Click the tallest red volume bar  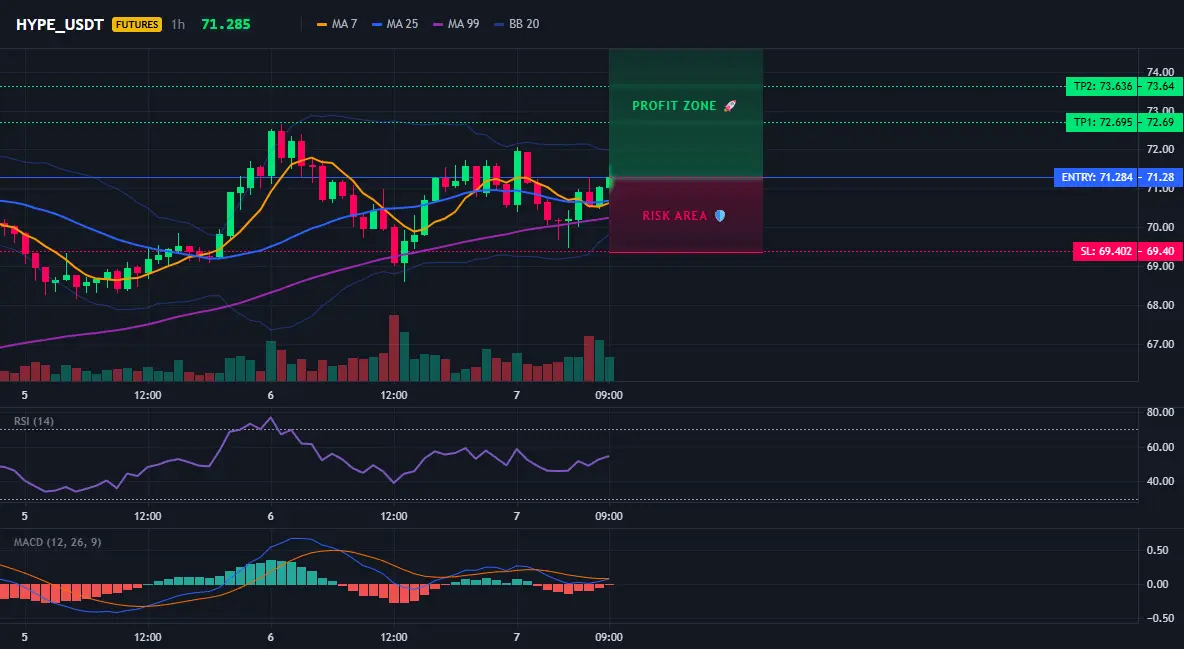[393, 348]
